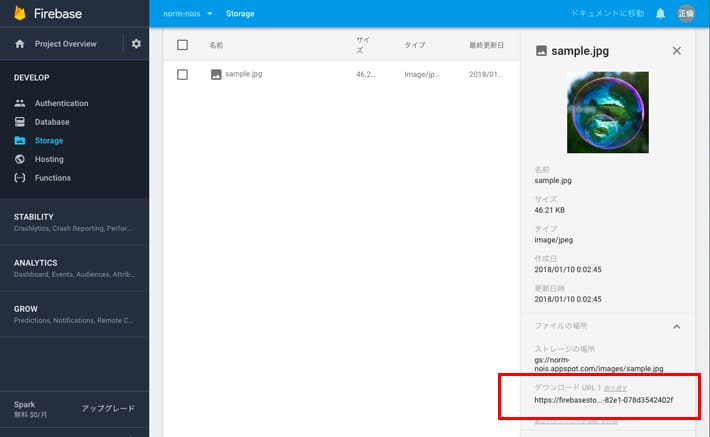Check the sample.jpg row checkbox
Screen dimensions: 710x437
[x=182, y=74]
